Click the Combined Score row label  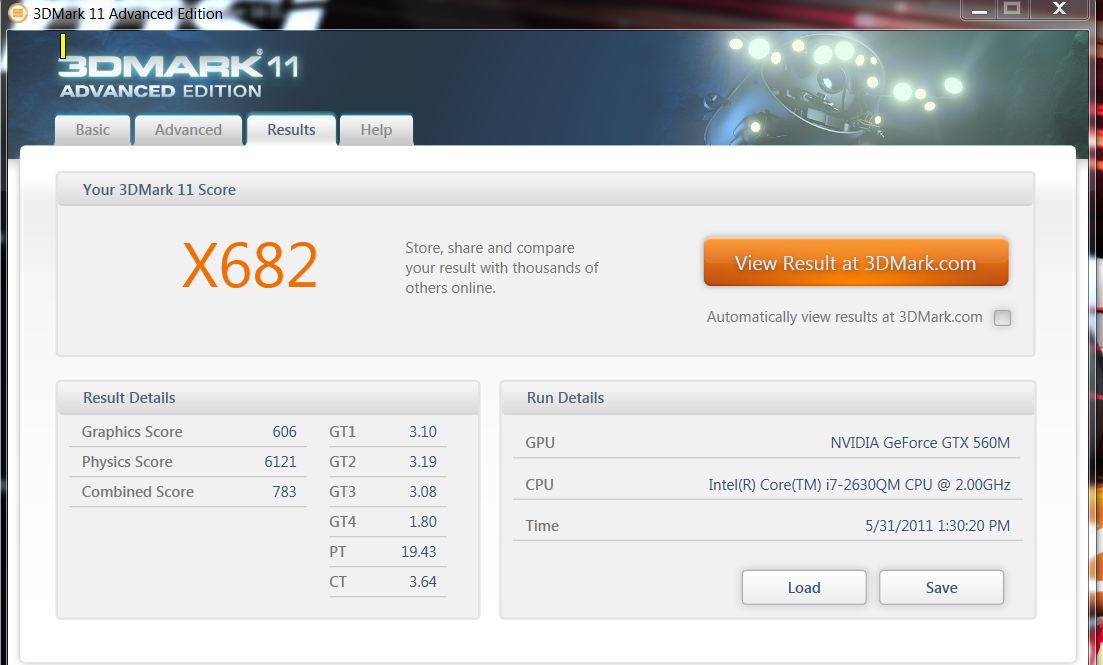137,492
